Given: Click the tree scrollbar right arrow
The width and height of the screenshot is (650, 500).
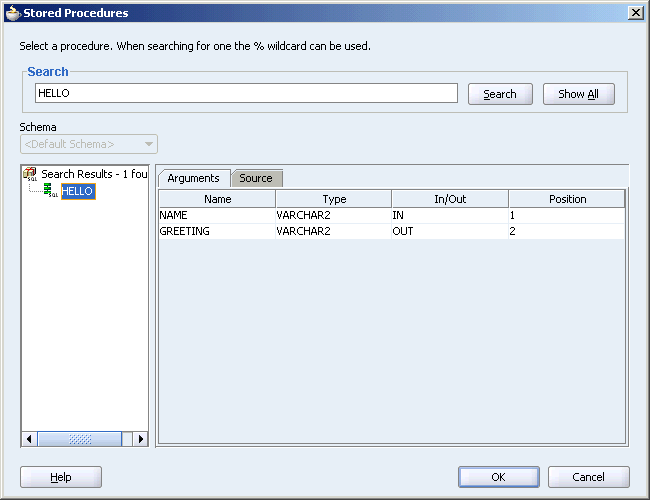Looking at the screenshot, I should [141, 439].
